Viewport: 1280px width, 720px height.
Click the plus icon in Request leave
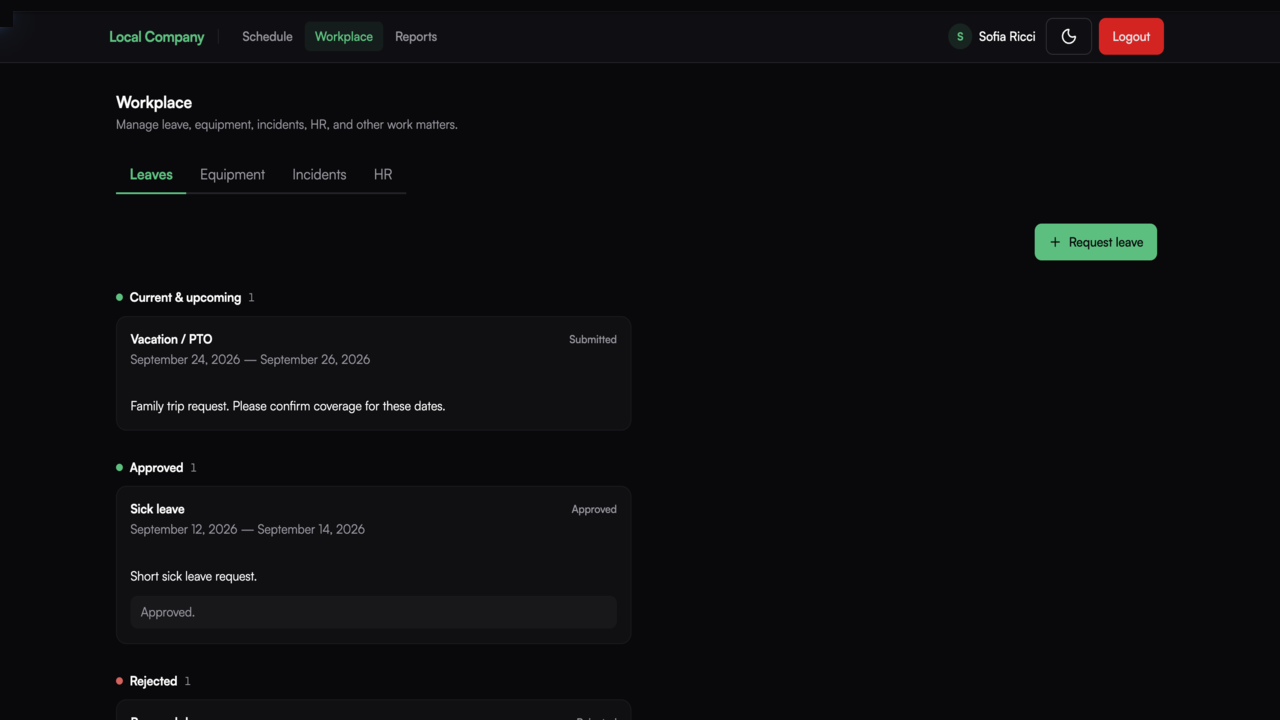click(x=1055, y=242)
